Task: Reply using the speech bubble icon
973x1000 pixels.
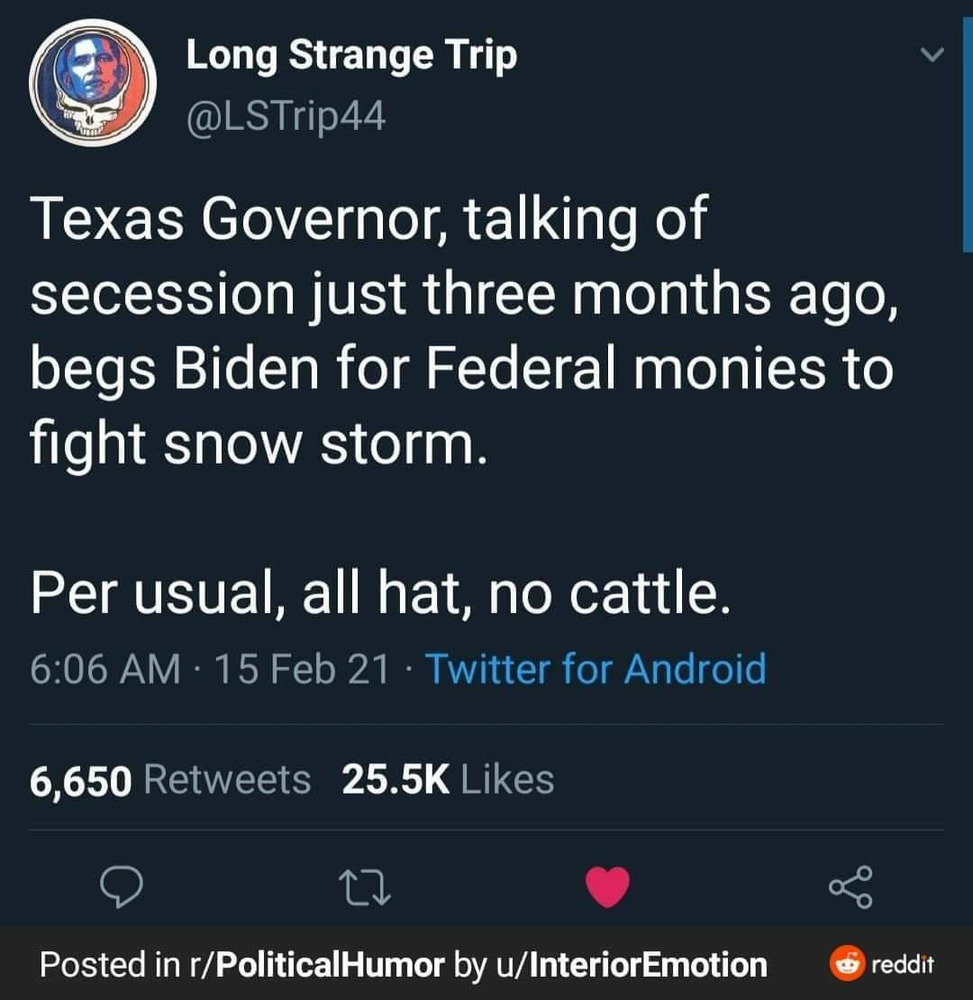Action: [124, 886]
